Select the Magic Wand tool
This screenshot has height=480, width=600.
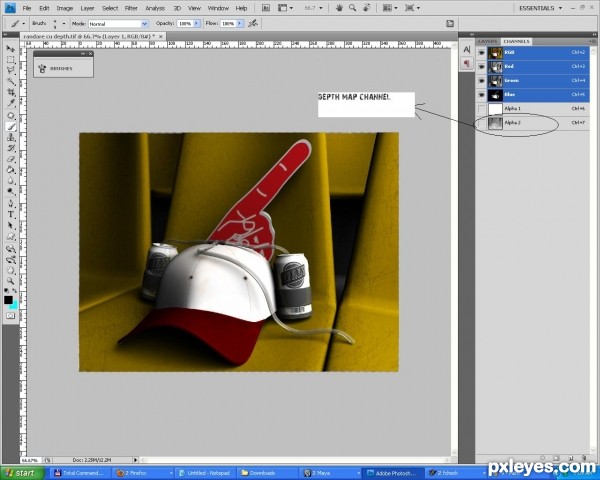click(x=11, y=81)
